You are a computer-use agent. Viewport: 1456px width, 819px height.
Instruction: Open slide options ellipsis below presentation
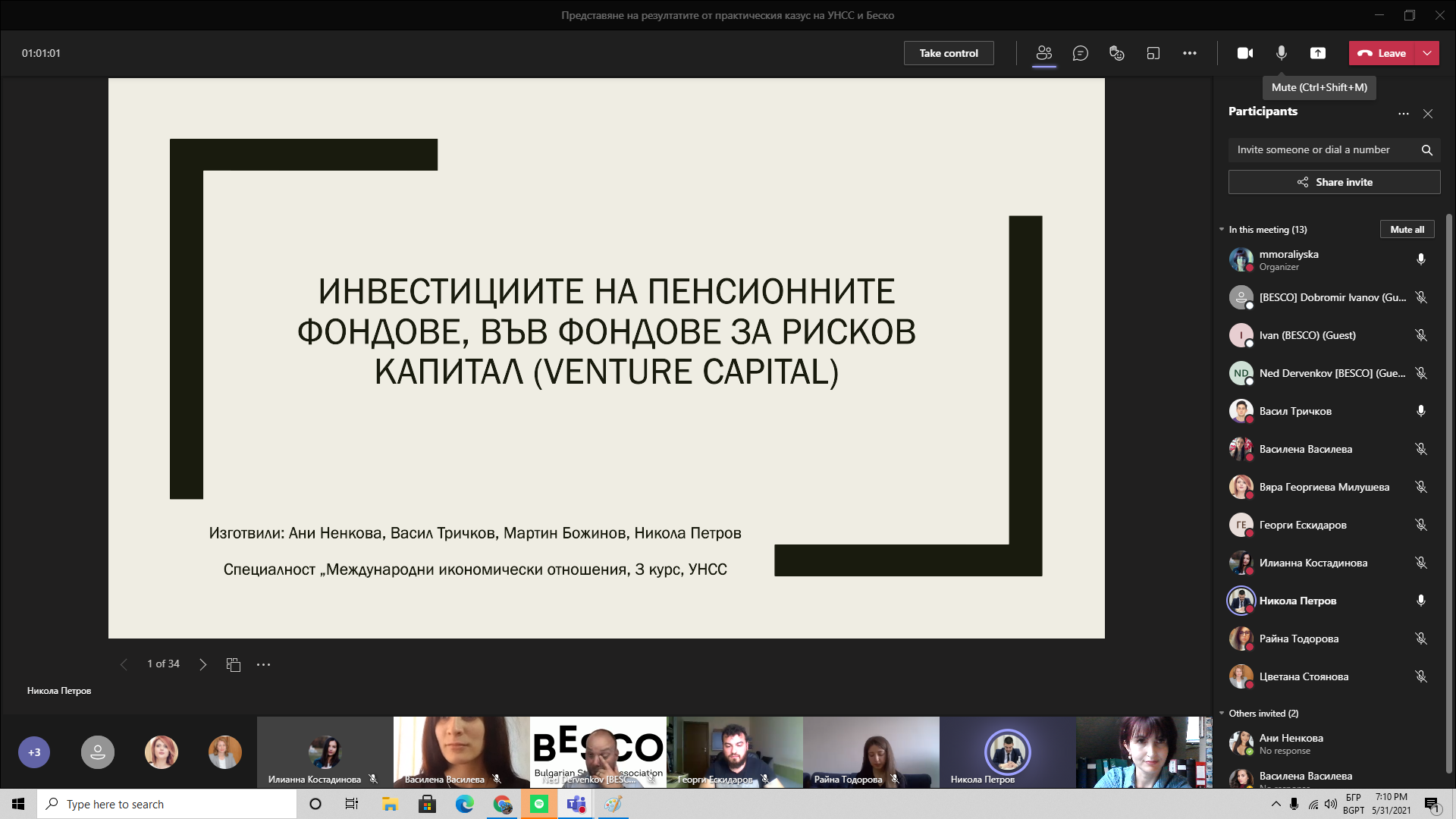[x=263, y=664]
